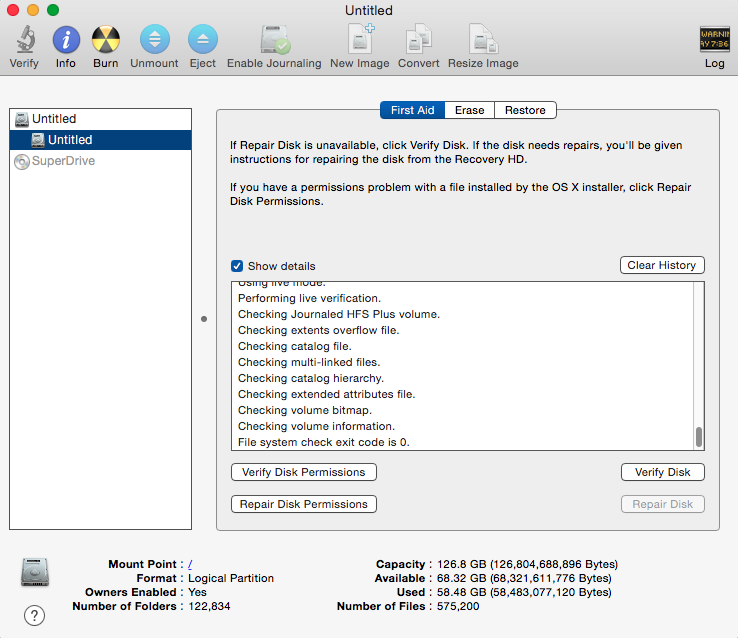
Task: Click Verify Disk Permissions button
Action: [x=304, y=472]
